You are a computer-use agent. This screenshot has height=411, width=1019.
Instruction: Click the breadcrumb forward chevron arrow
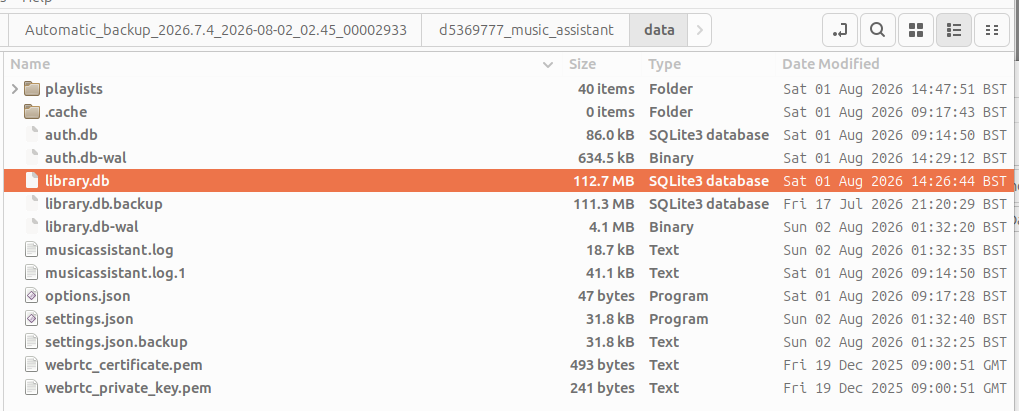point(699,30)
